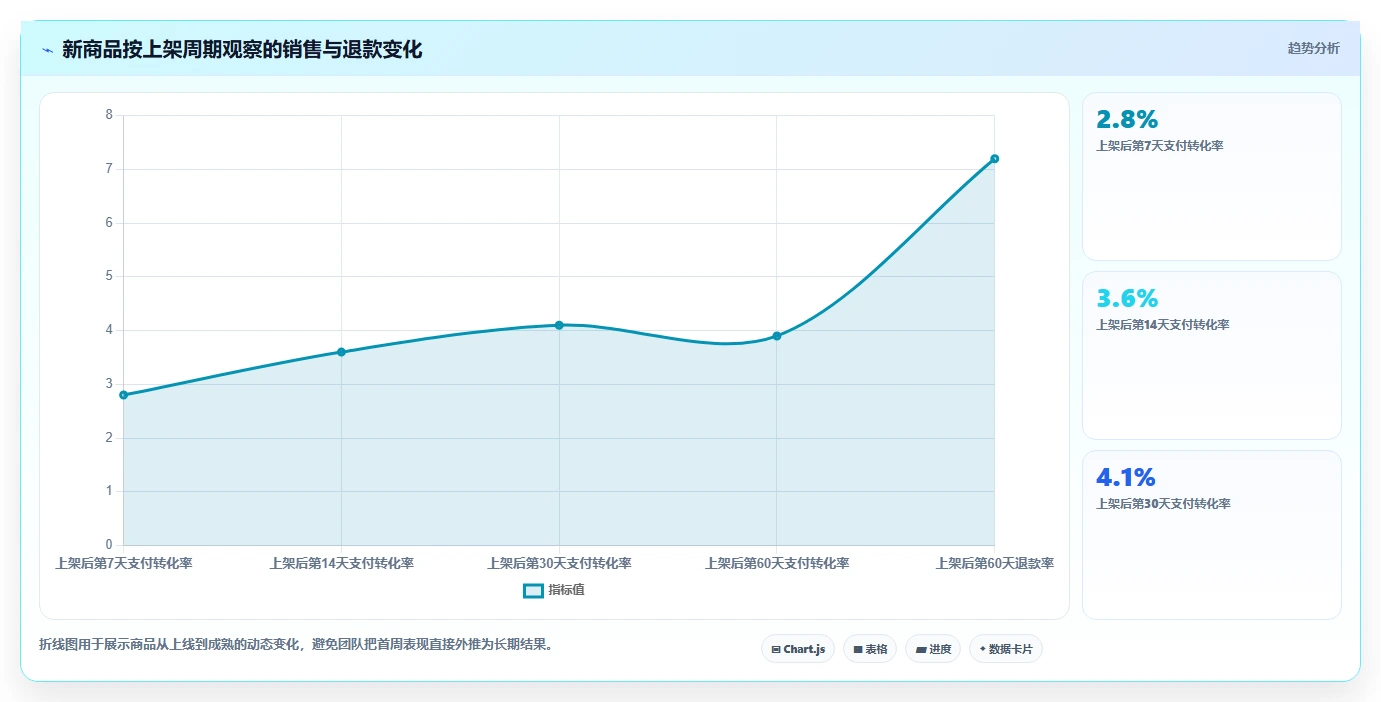The height and width of the screenshot is (702, 1381).
Task: Click the 趋势分析 label in header
Action: click(x=1313, y=48)
